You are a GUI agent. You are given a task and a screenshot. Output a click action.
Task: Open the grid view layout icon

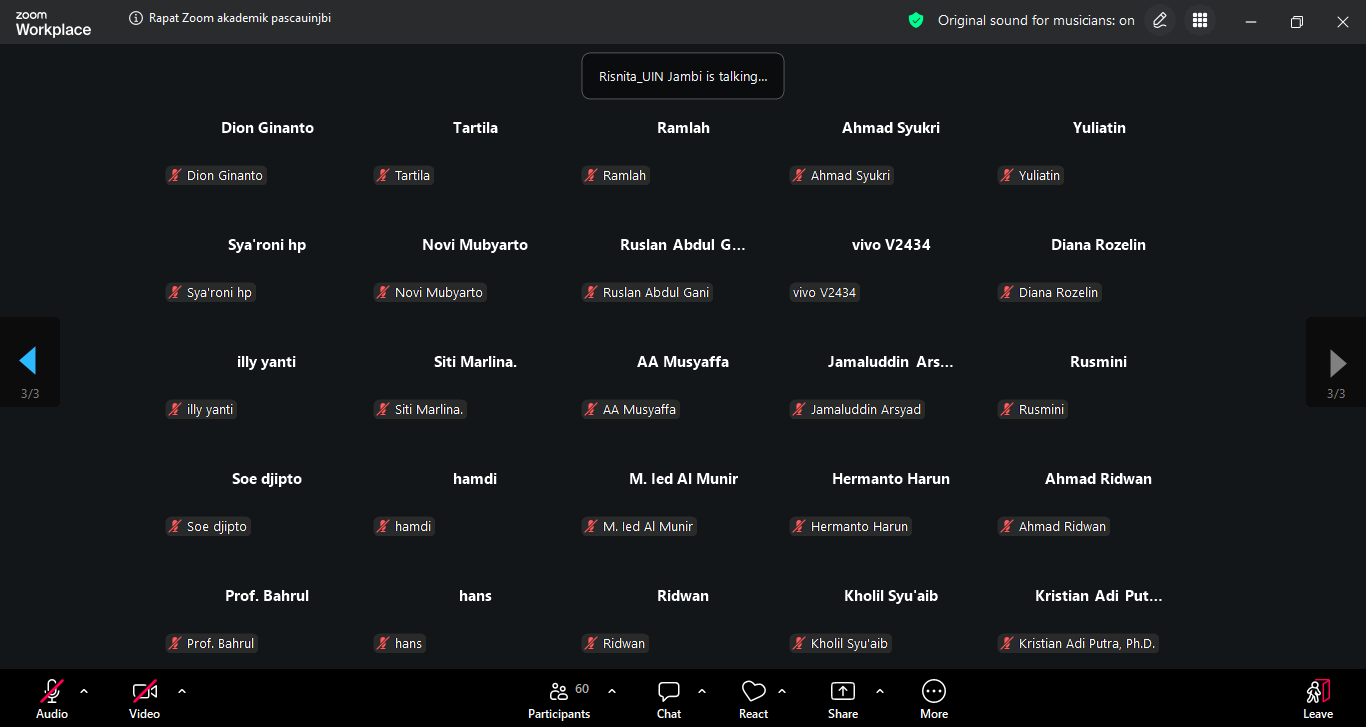click(1200, 20)
